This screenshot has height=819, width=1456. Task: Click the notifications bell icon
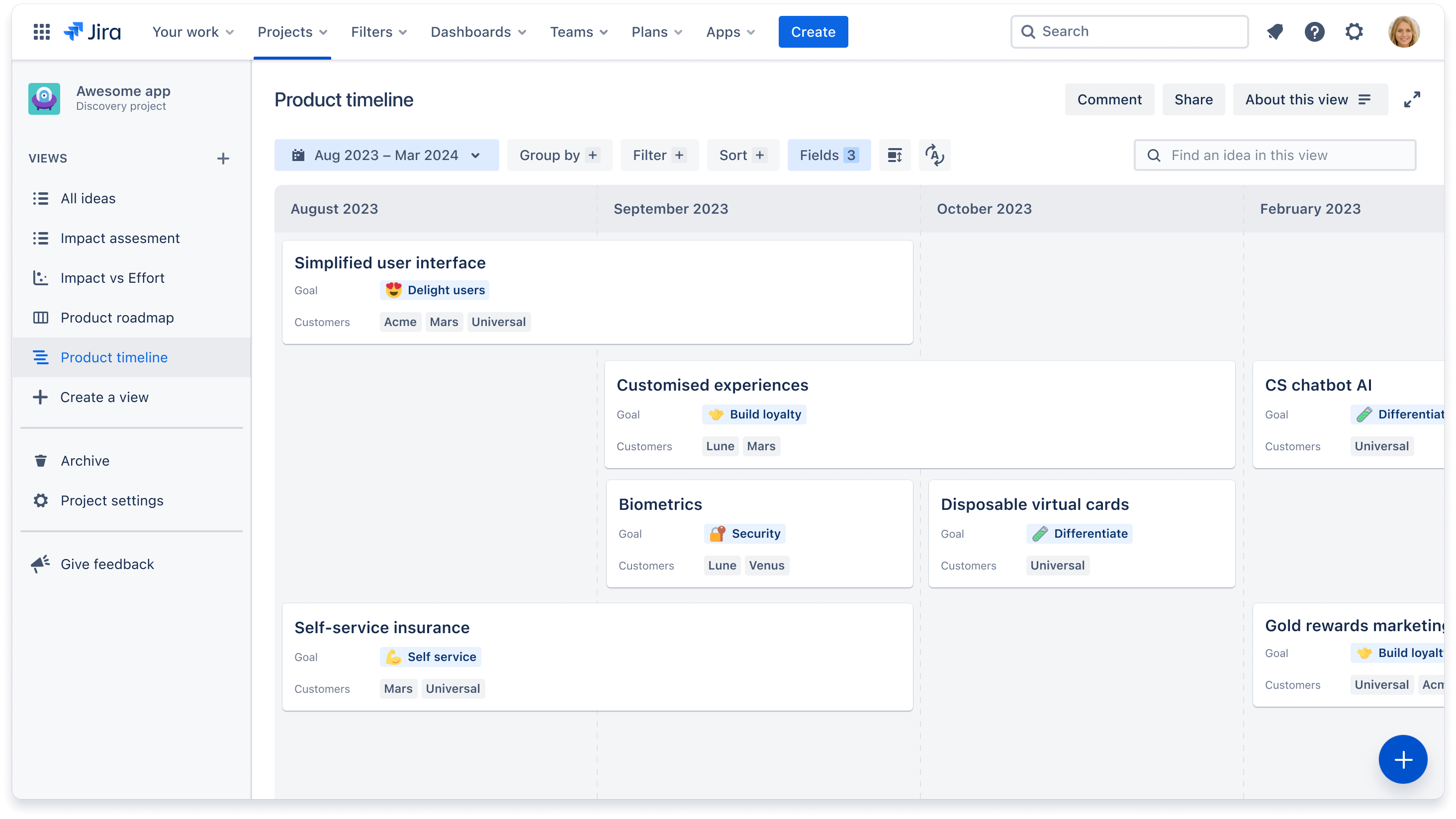pos(1275,32)
